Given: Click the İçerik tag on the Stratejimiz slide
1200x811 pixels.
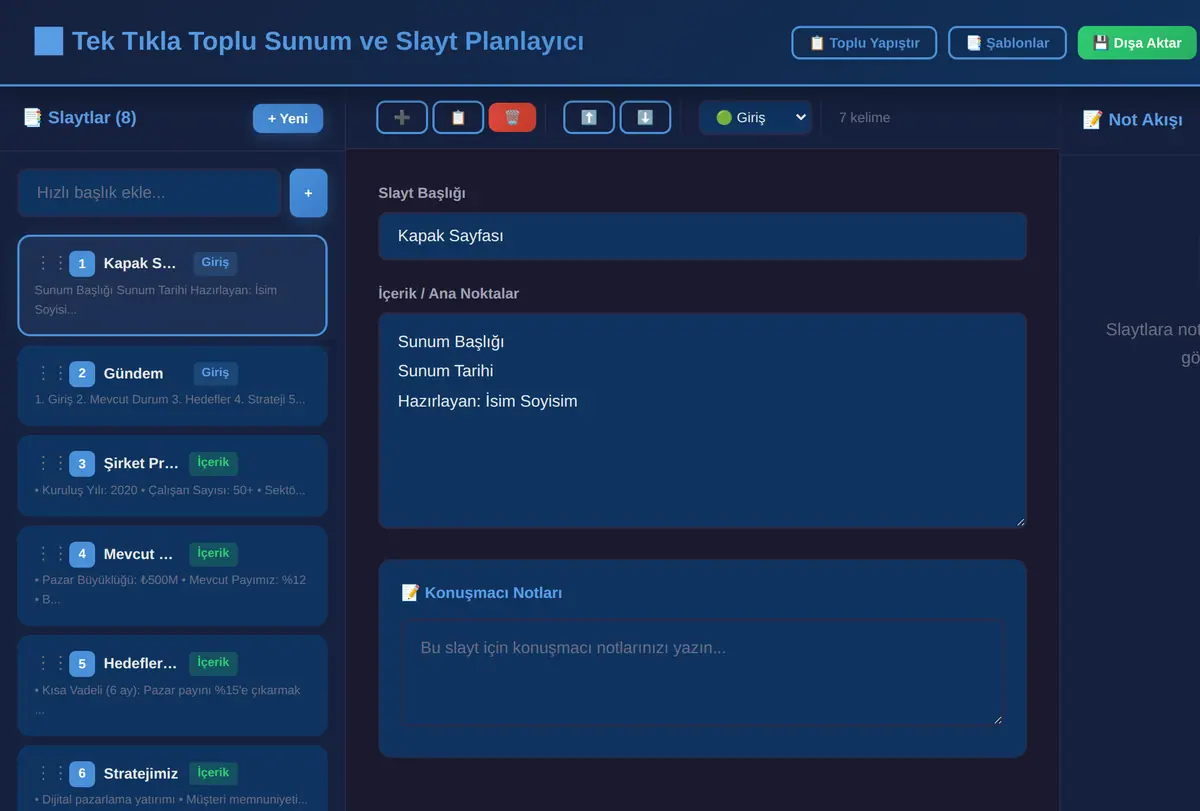Looking at the screenshot, I should [213, 772].
